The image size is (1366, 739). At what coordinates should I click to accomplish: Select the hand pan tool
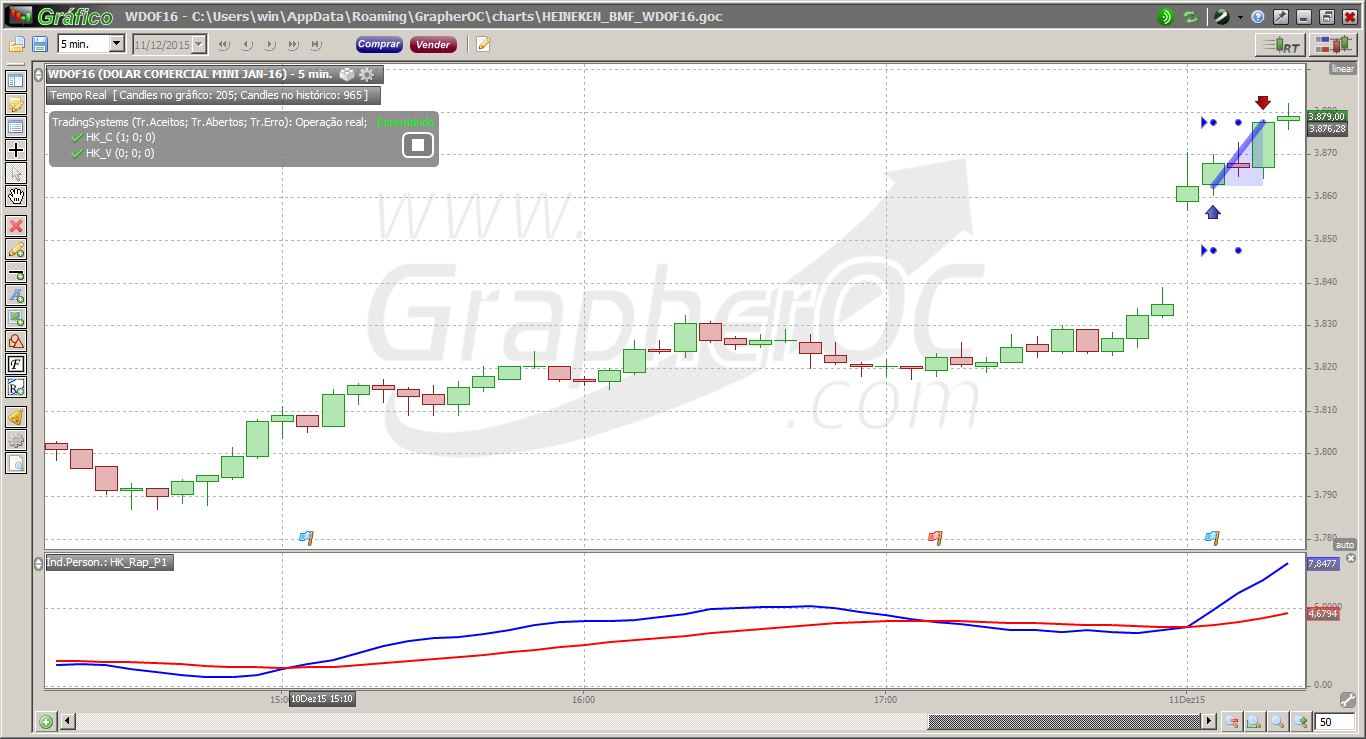[16, 196]
